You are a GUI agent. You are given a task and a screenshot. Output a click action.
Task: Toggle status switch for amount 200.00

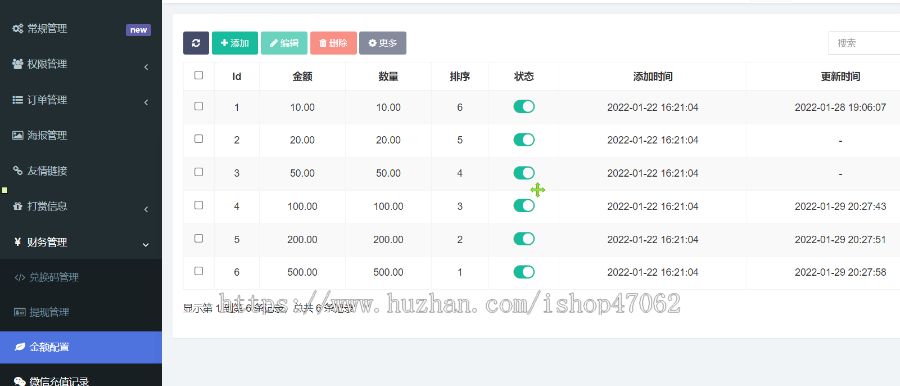524,239
